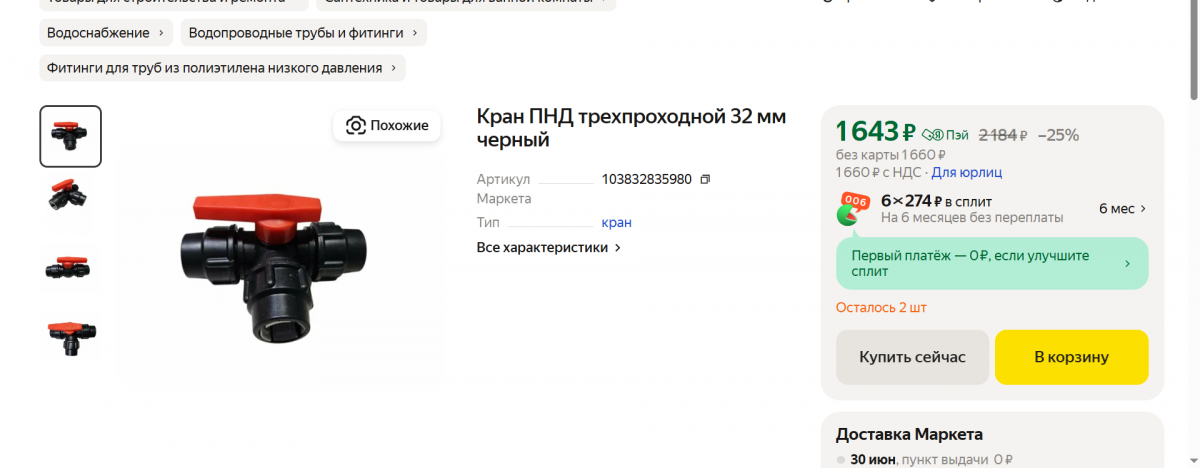Click the Пэй card badge icon
1200x468 pixels.
(944, 134)
